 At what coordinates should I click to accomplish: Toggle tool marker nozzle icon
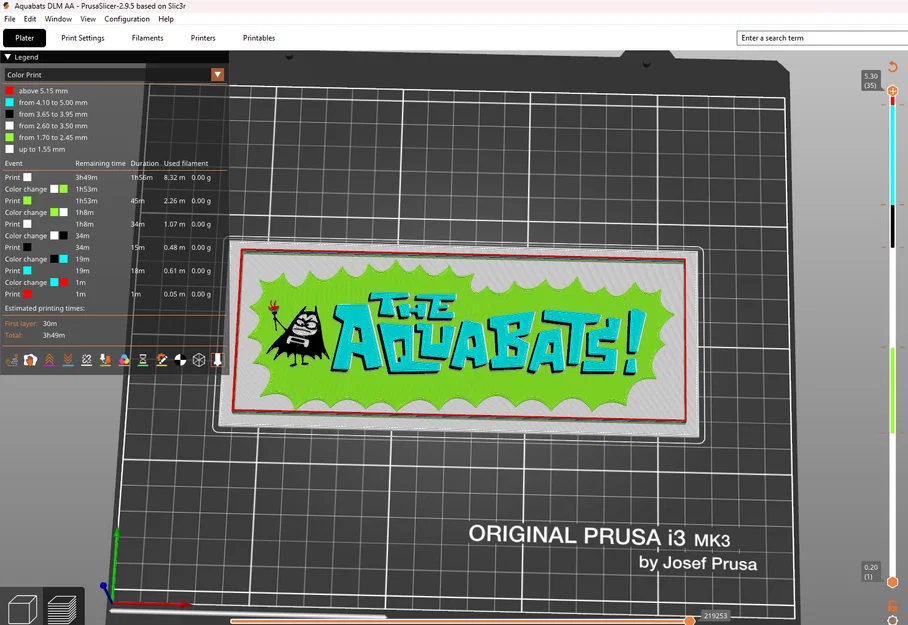[x=217, y=360]
